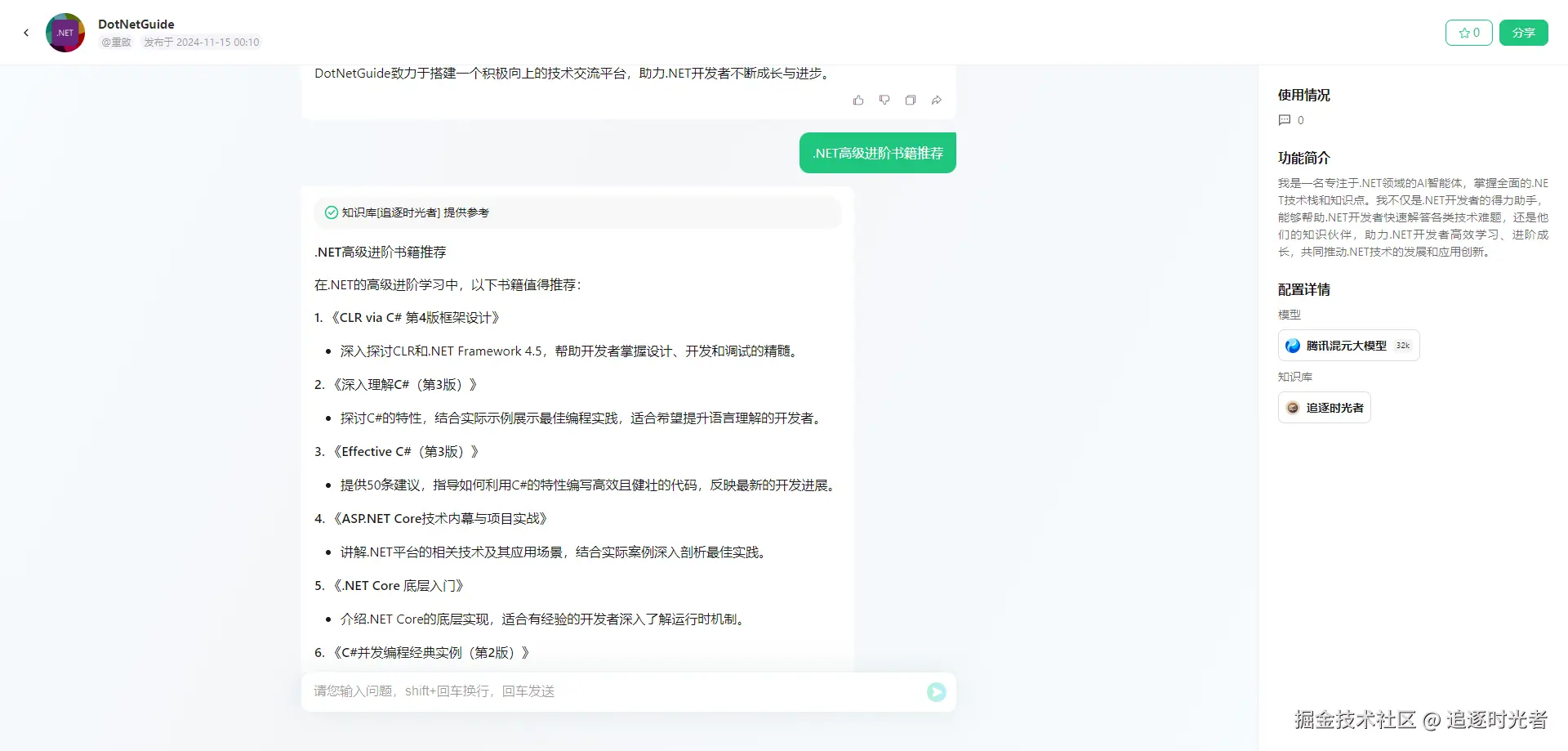Click the DotNetGuide title text
1568x751 pixels.
(x=136, y=25)
